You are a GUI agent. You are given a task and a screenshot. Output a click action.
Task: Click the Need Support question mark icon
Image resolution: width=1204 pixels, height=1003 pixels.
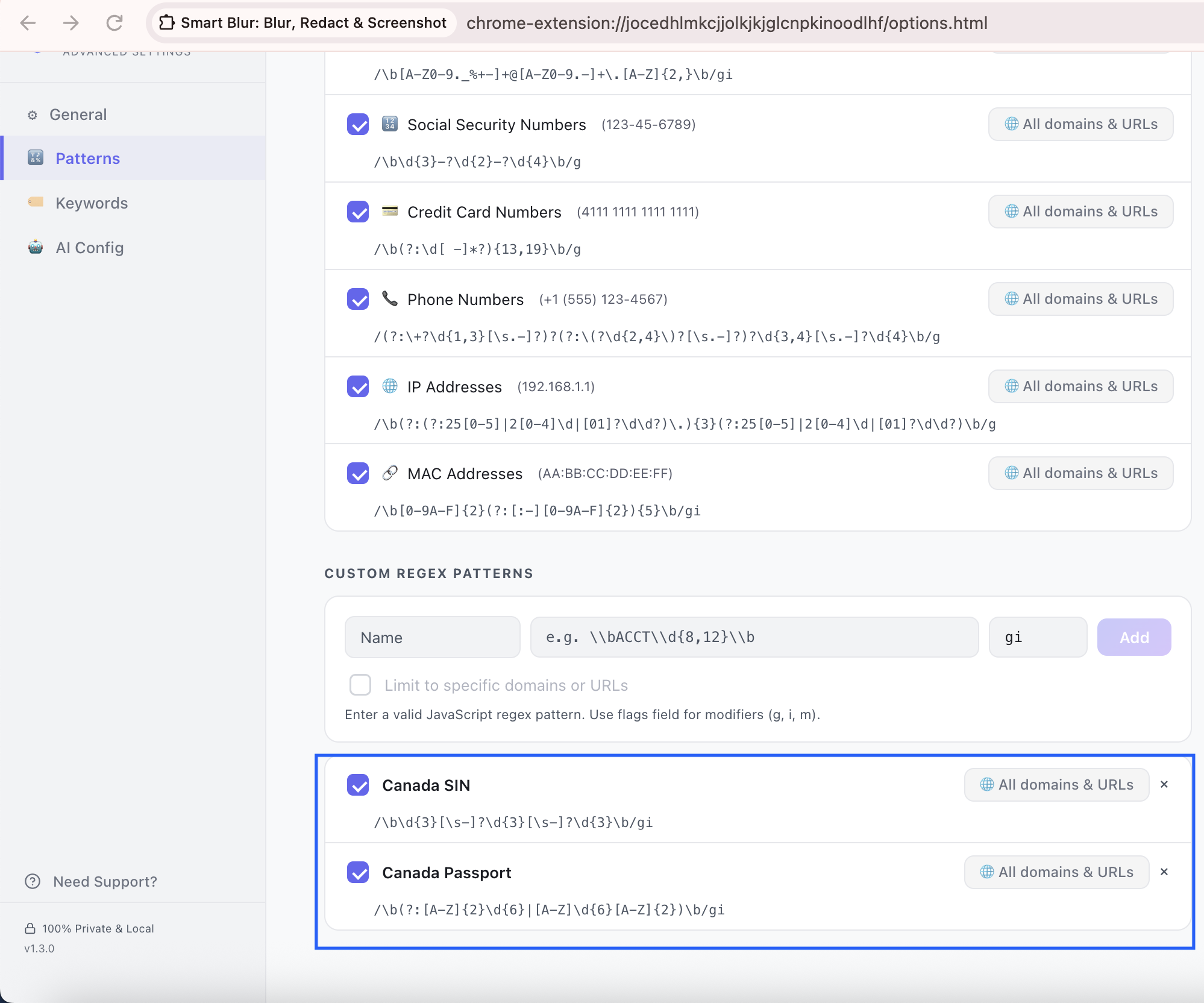(33, 881)
